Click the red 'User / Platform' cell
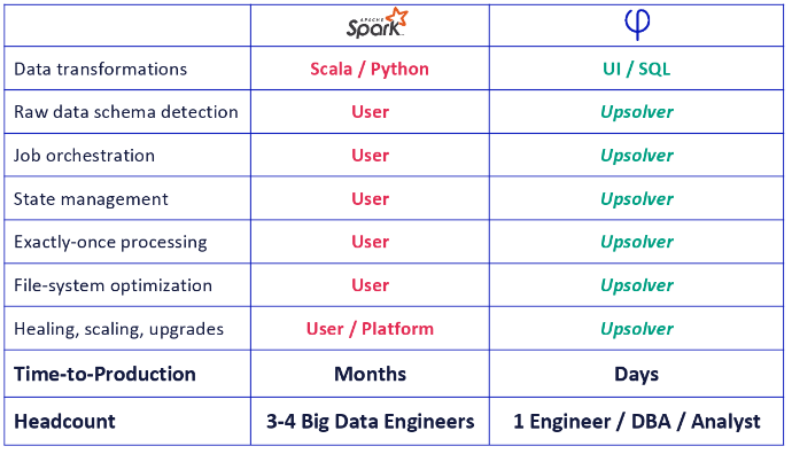This screenshot has height=452, width=788. 370,329
